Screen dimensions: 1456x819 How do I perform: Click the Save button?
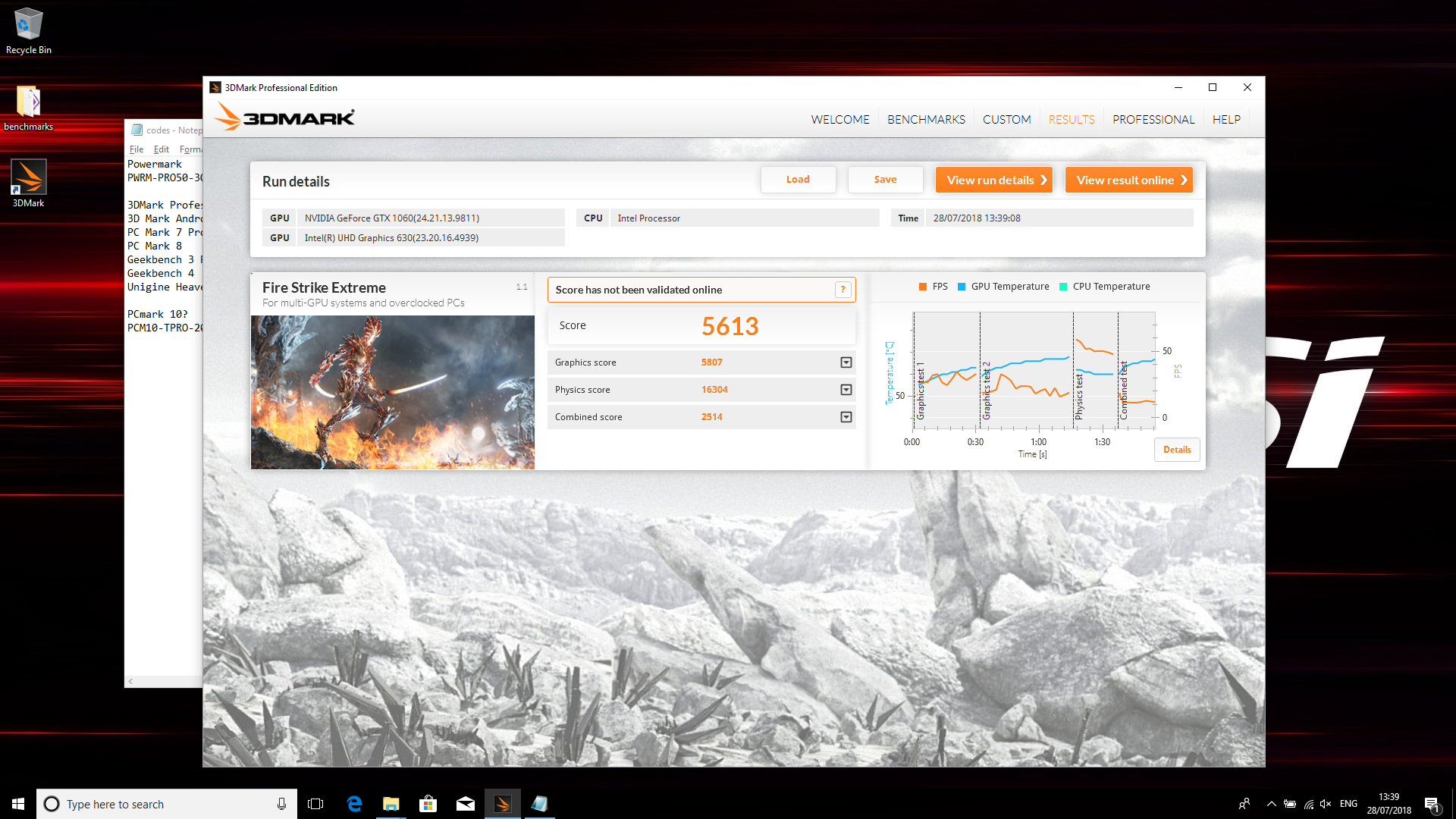coord(885,180)
